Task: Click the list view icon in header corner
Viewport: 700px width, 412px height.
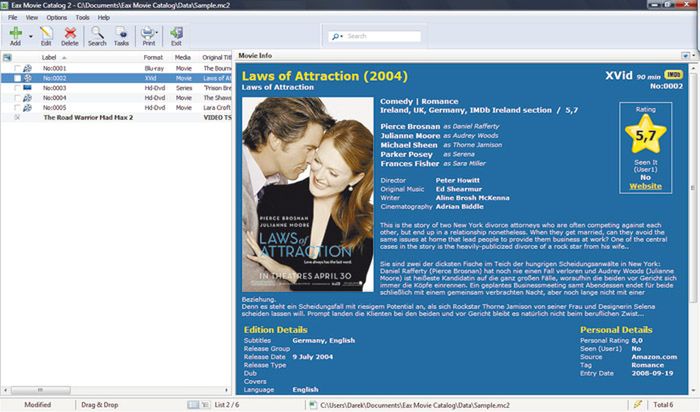Action: 7,57
